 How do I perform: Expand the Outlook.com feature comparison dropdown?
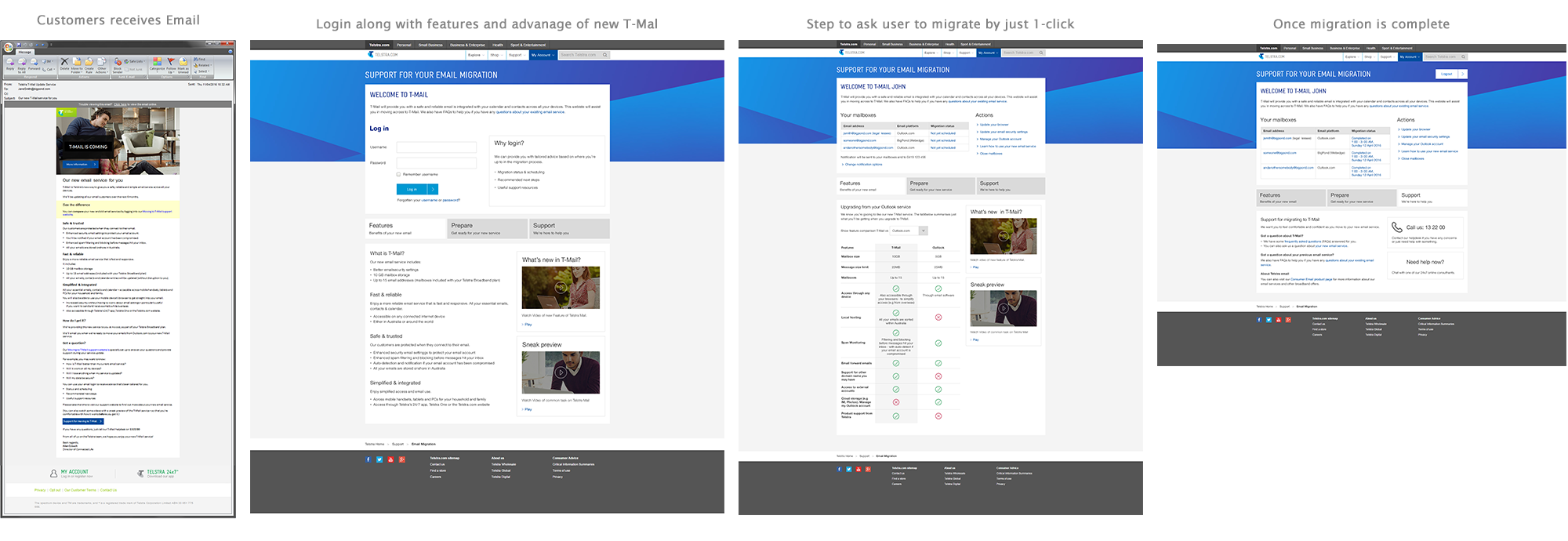(923, 231)
